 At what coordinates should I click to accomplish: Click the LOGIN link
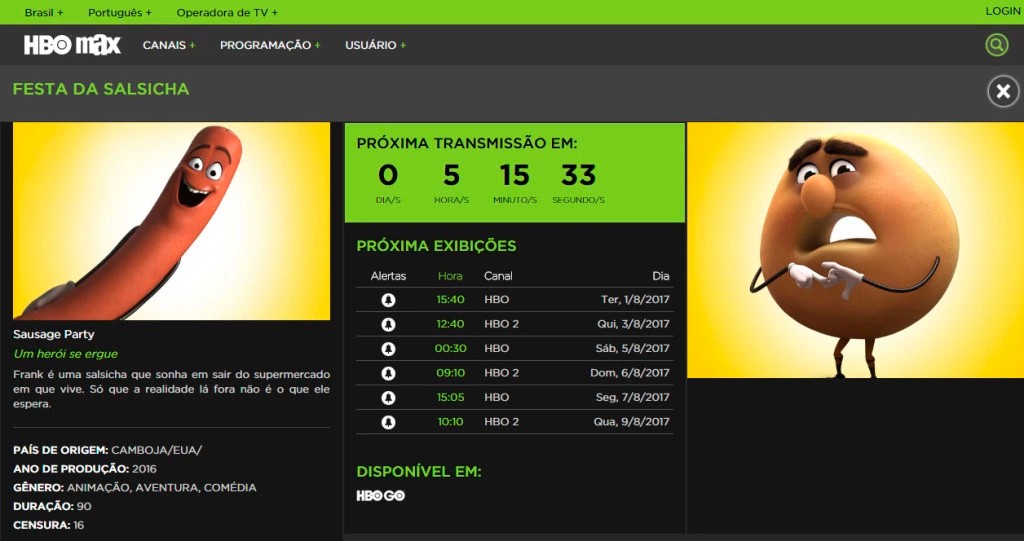click(x=1002, y=11)
